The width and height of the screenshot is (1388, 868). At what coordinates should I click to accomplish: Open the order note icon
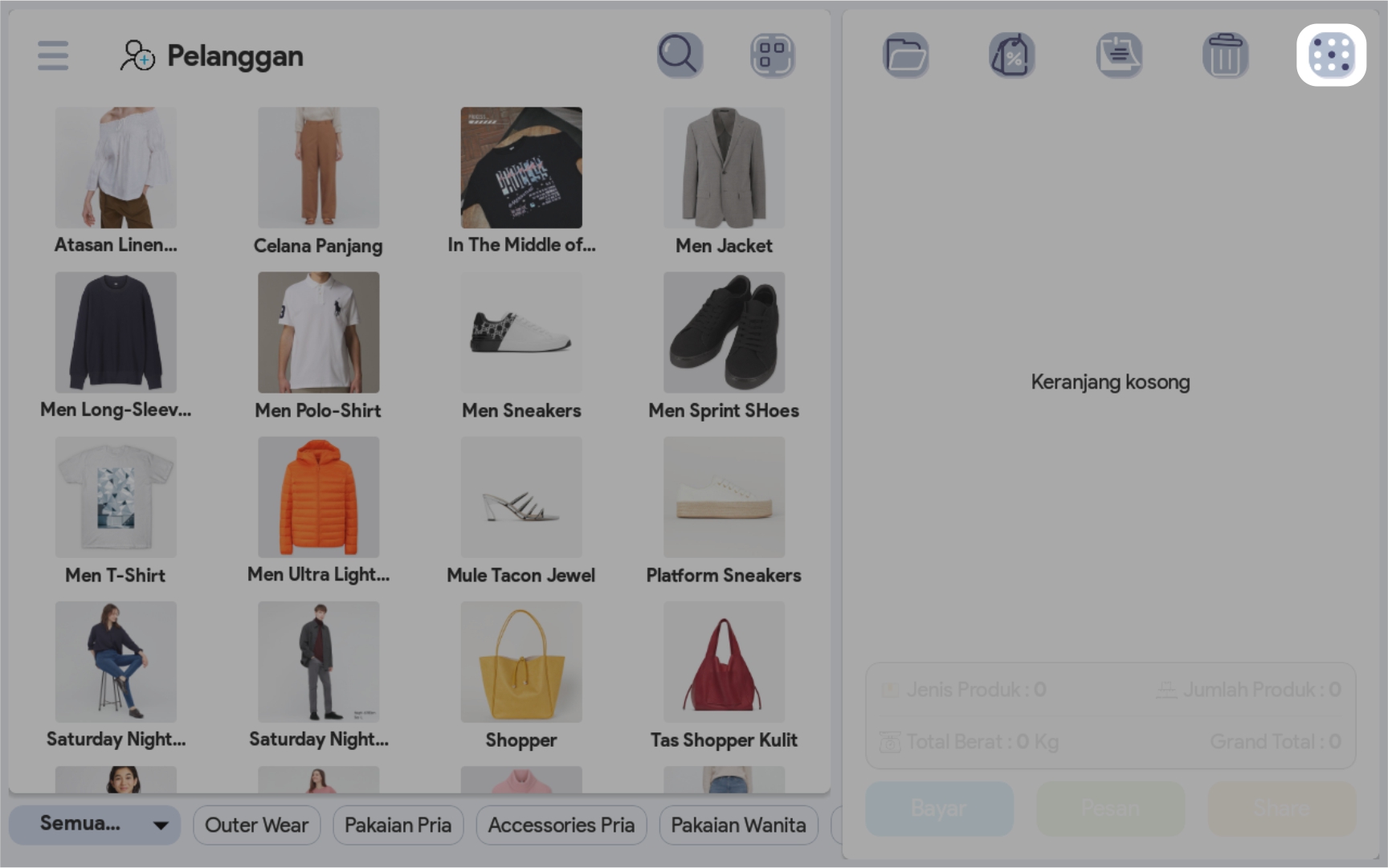tap(1119, 55)
